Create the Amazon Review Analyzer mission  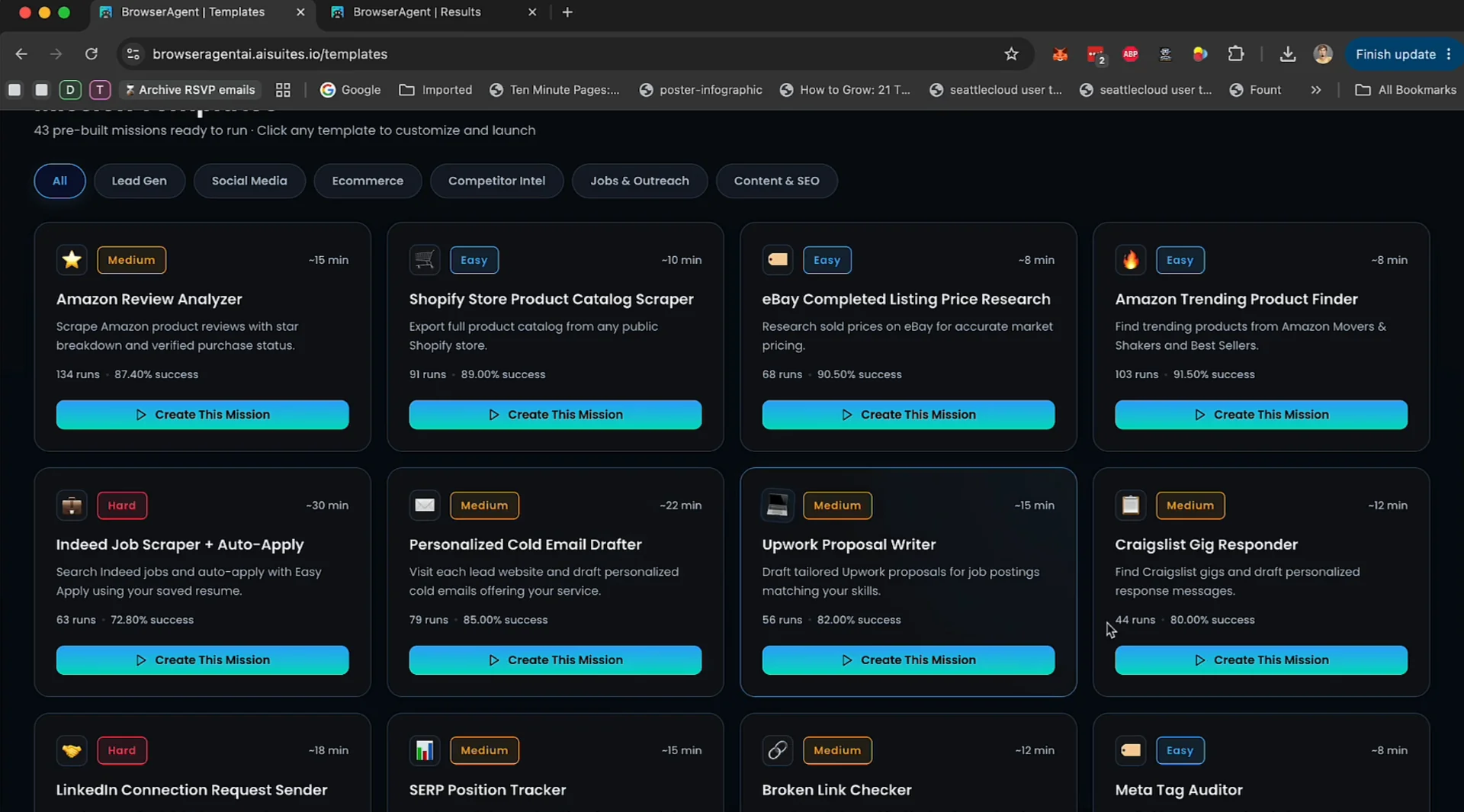(x=202, y=415)
